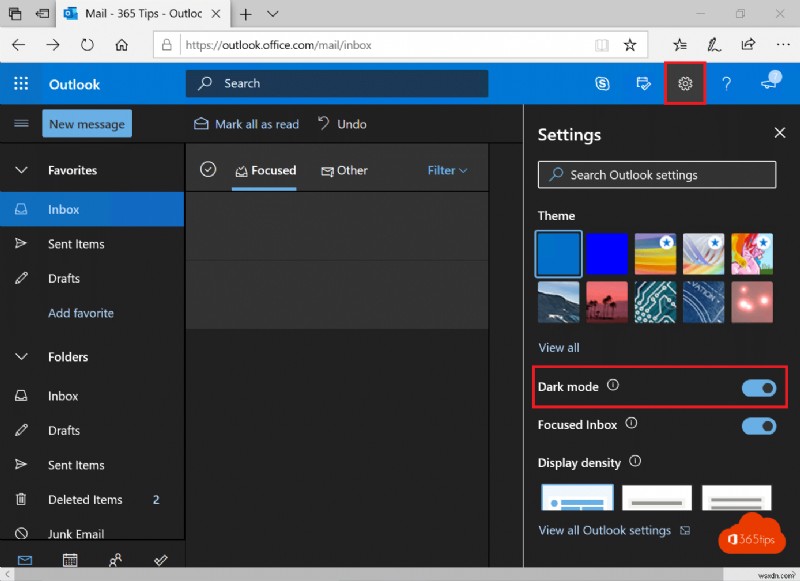This screenshot has width=800, height=581.
Task: Toggle the Focused Inbox switch
Action: tap(759, 426)
